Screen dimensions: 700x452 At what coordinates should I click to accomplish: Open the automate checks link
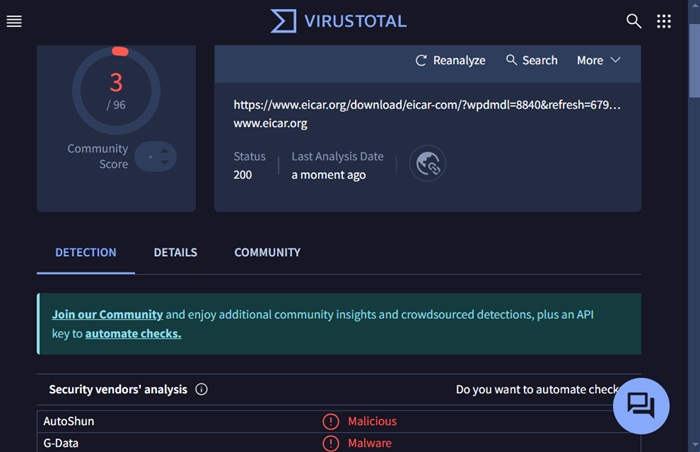click(133, 334)
